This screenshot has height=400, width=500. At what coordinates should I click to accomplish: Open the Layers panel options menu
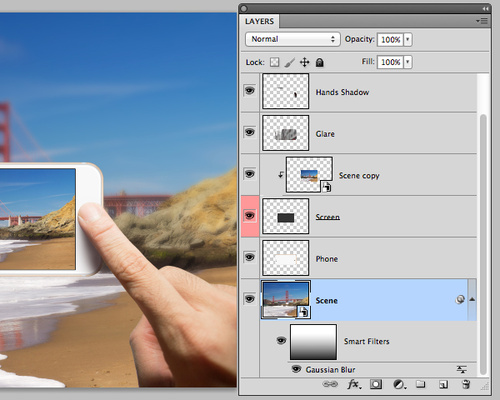tap(482, 21)
